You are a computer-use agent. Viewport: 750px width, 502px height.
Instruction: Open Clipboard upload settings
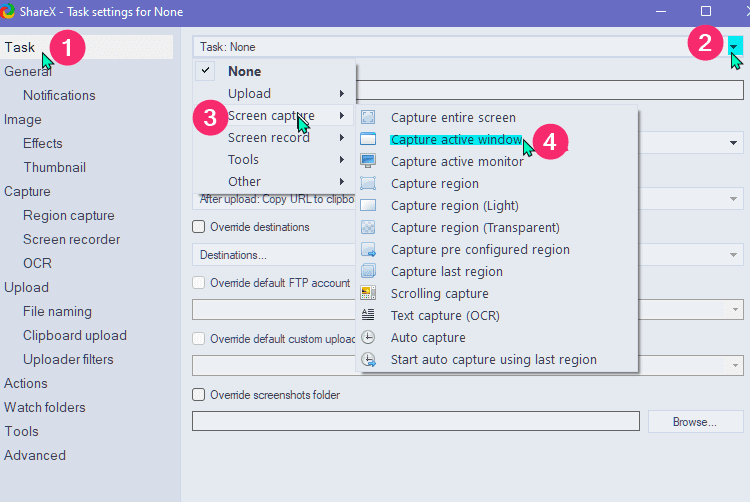click(75, 335)
